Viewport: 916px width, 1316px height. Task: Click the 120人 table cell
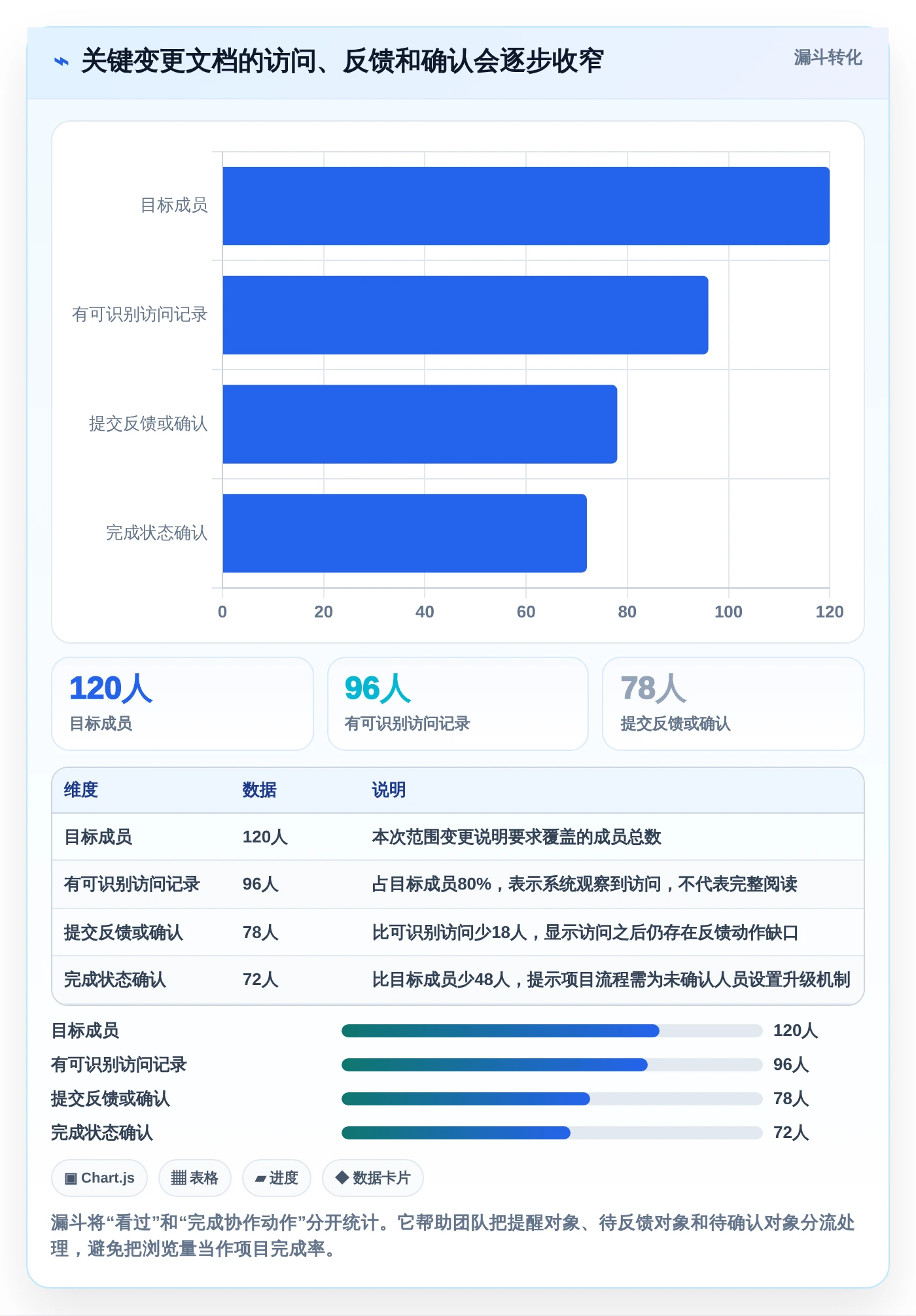[x=265, y=837]
